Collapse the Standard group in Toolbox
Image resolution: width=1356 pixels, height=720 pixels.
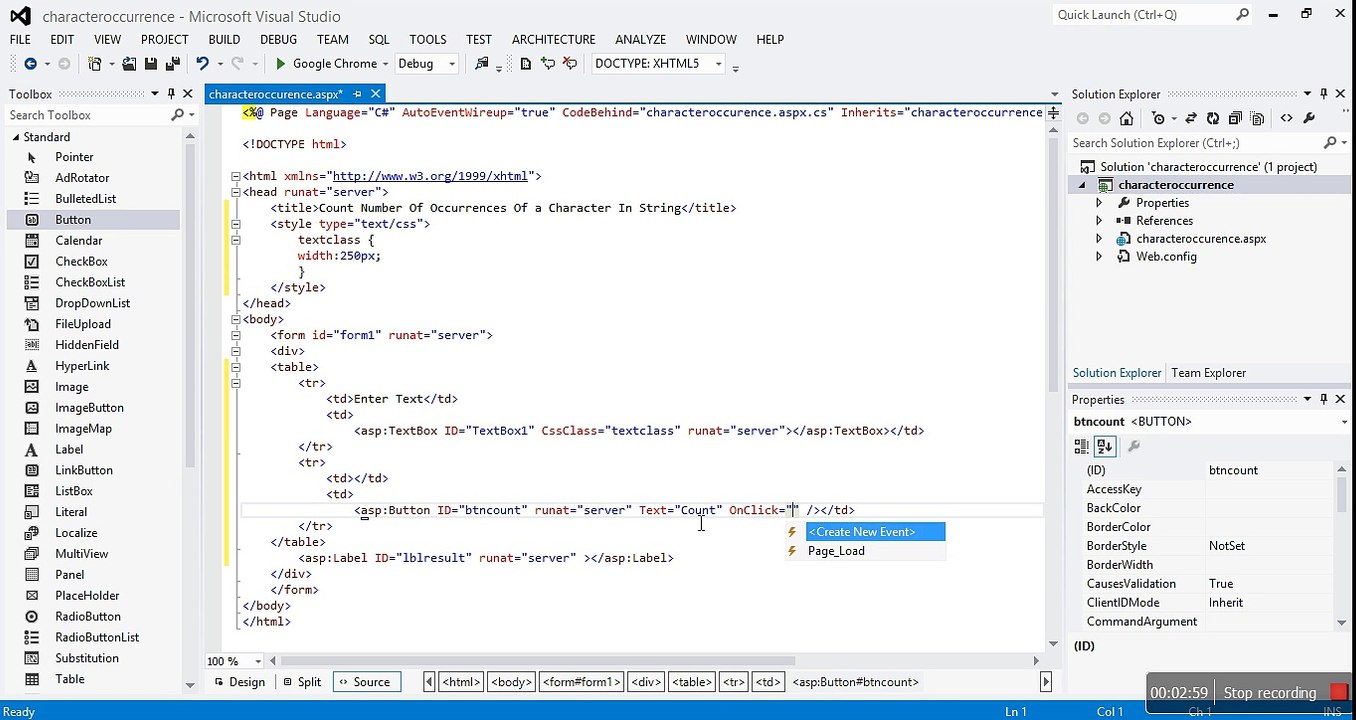[x=15, y=137]
